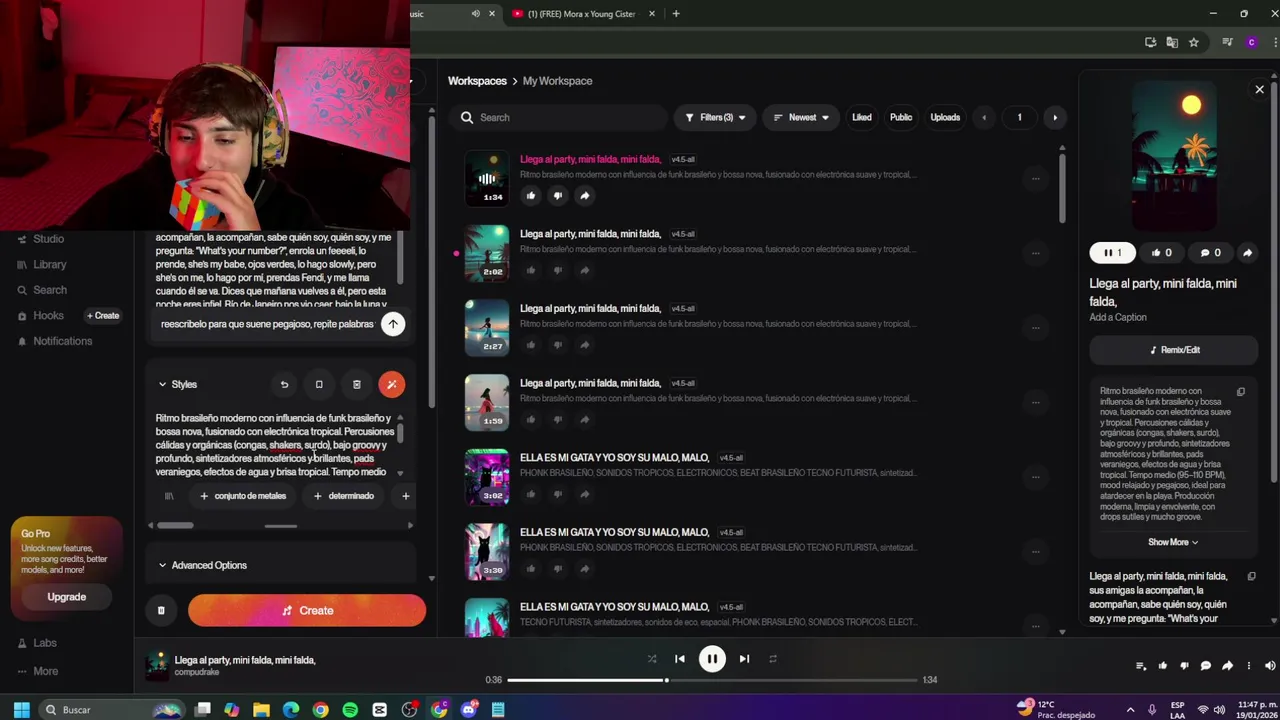This screenshot has width=1280, height=720.
Task: Click the orange Create button
Action: pos(307,610)
